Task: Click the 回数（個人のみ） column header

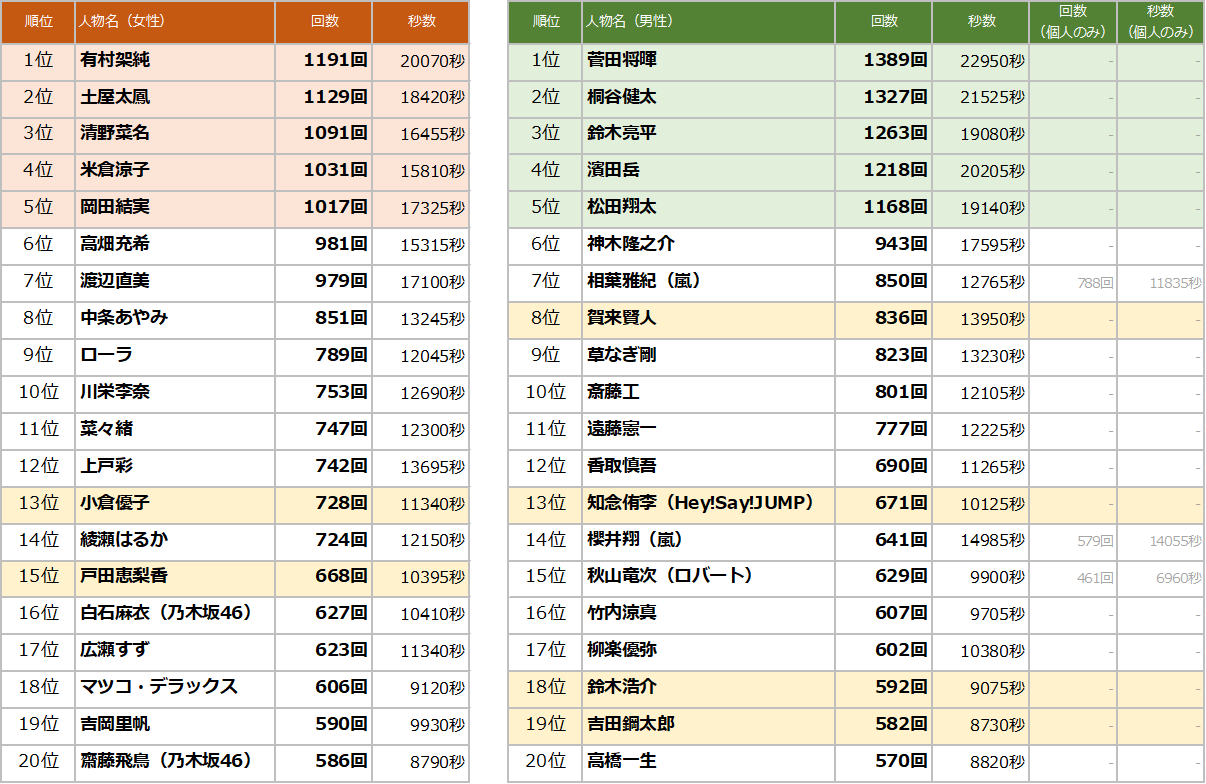Action: pyautogui.click(x=1072, y=22)
